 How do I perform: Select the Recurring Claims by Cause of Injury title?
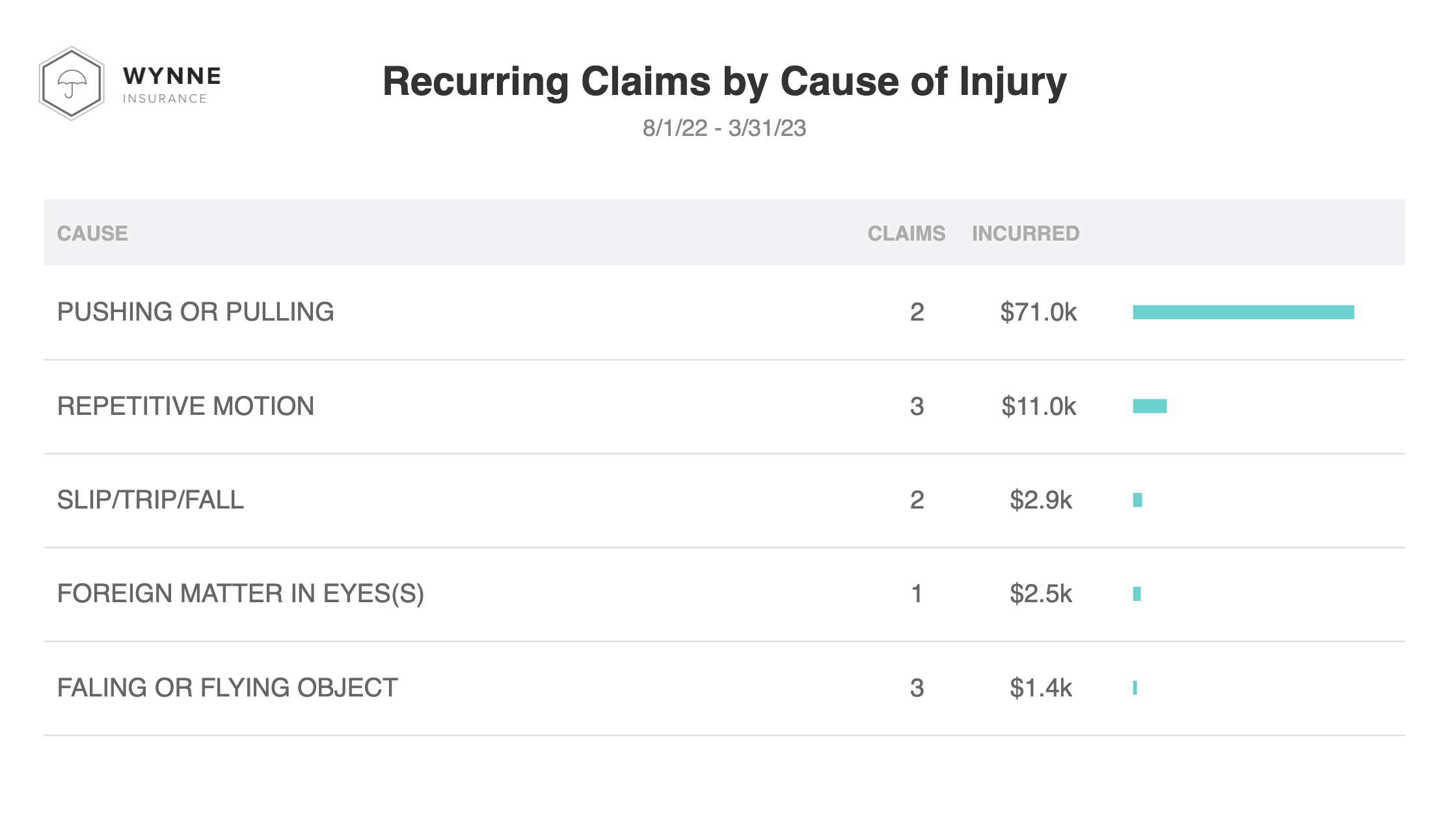724,81
